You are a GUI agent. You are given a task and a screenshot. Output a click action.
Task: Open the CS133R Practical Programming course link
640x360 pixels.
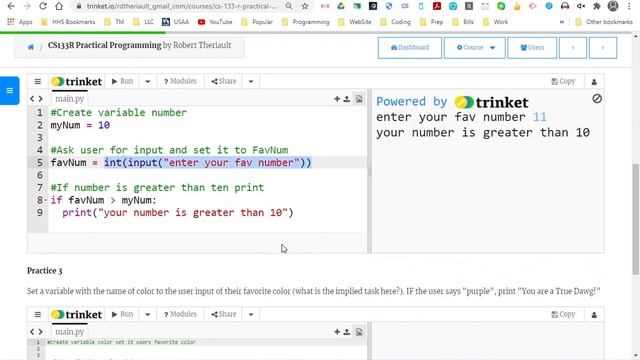tap(104, 45)
